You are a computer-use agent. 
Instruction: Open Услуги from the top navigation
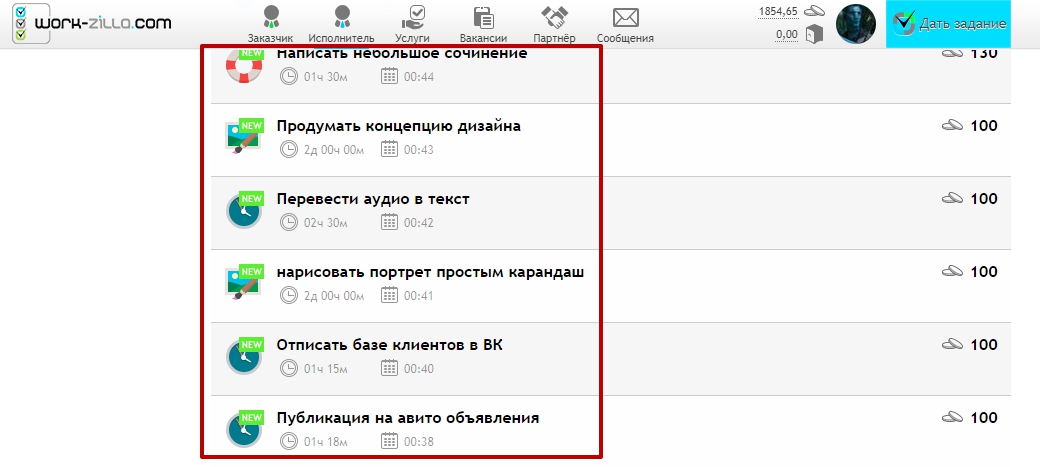[412, 24]
